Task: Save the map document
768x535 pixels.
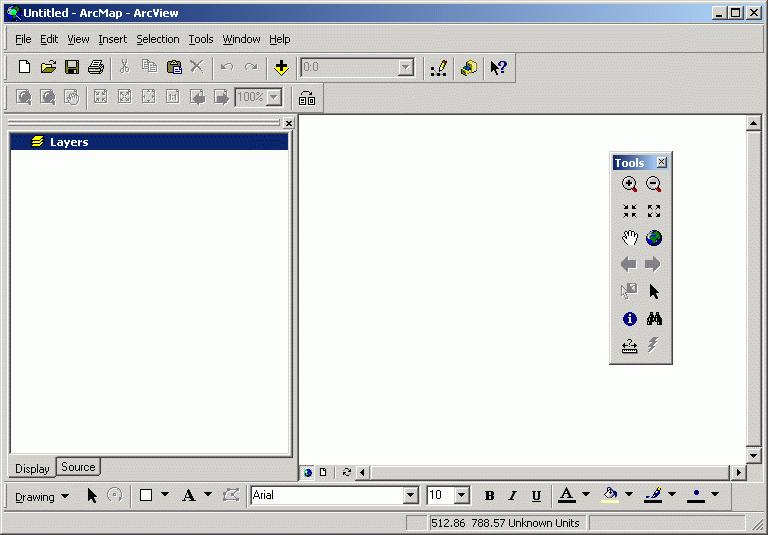Action: [72, 68]
